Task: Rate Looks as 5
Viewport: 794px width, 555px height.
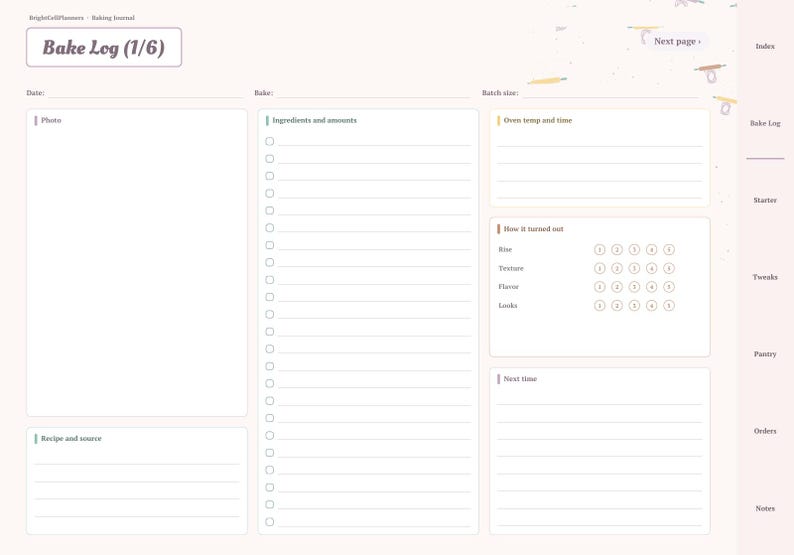Action: pos(669,305)
